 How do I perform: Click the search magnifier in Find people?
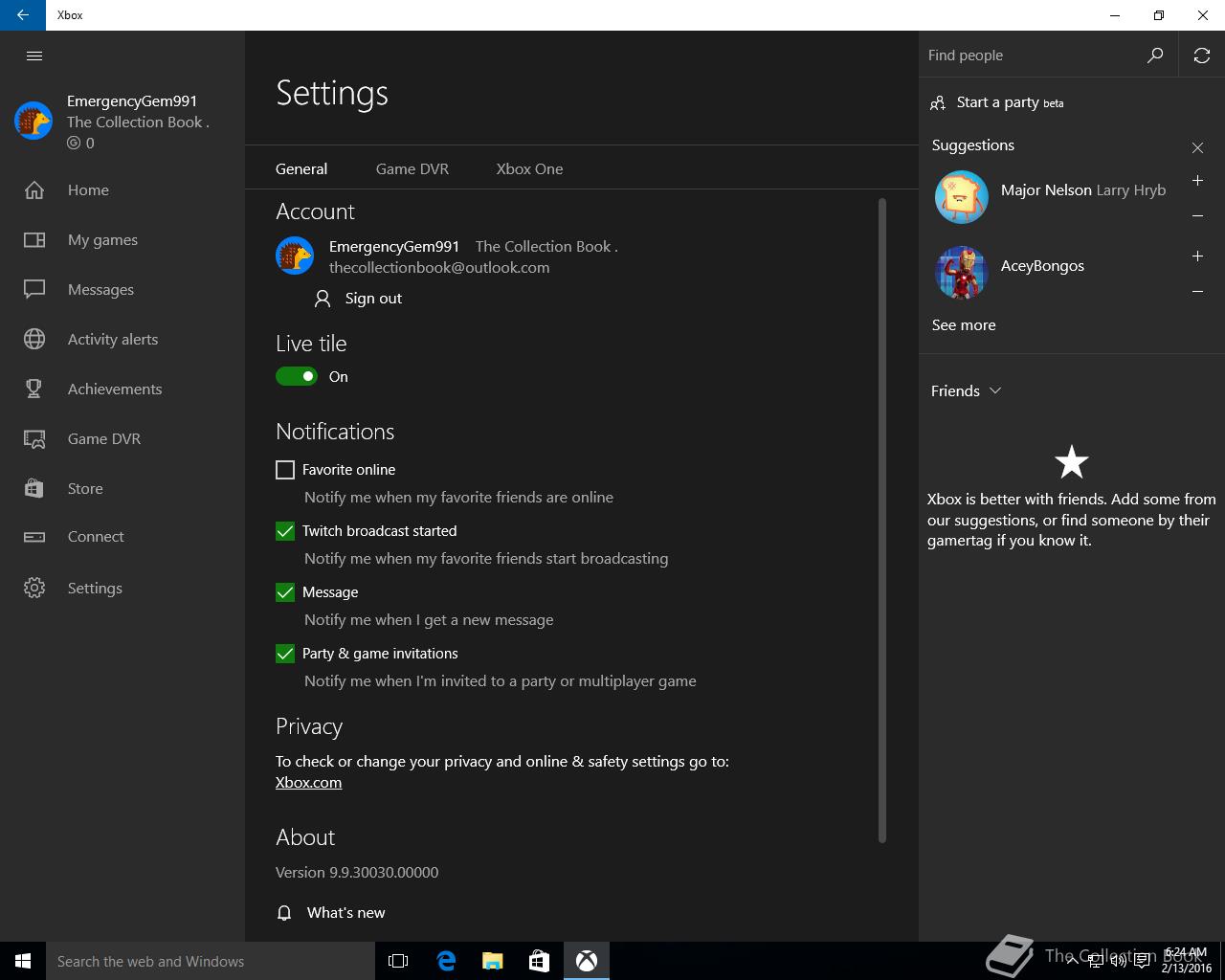click(x=1155, y=56)
